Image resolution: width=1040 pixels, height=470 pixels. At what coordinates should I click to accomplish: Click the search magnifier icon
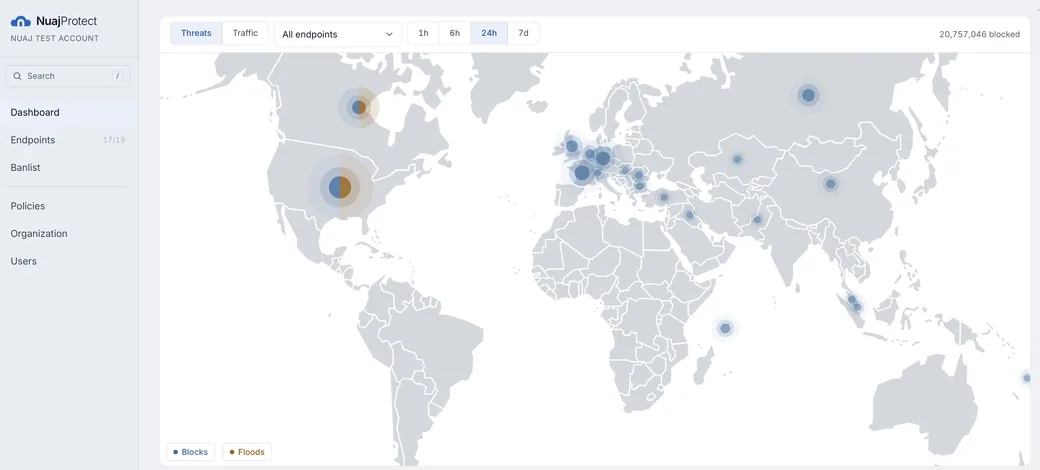pos(17,76)
